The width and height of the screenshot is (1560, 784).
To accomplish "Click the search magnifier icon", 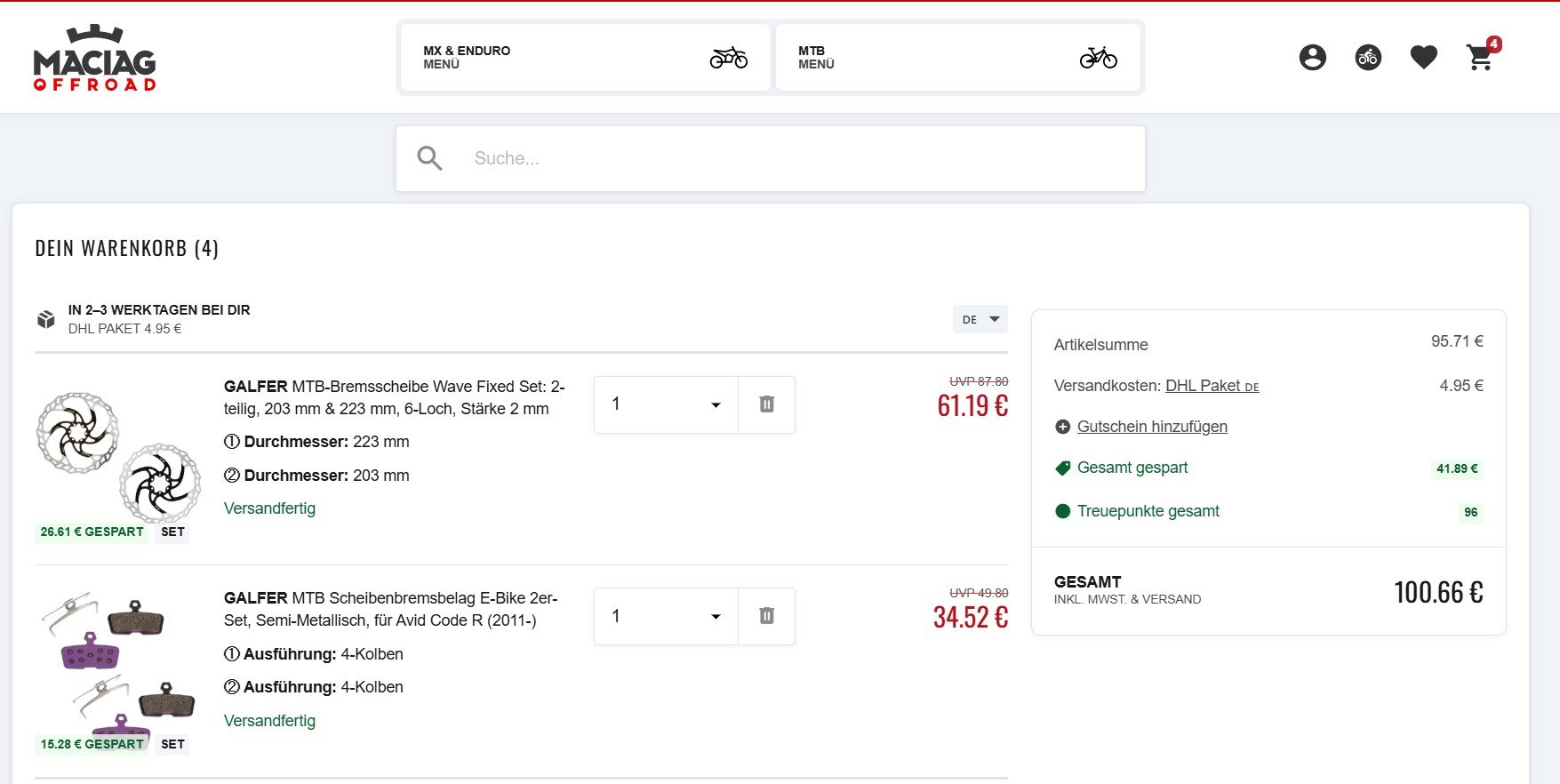I will tap(430, 158).
